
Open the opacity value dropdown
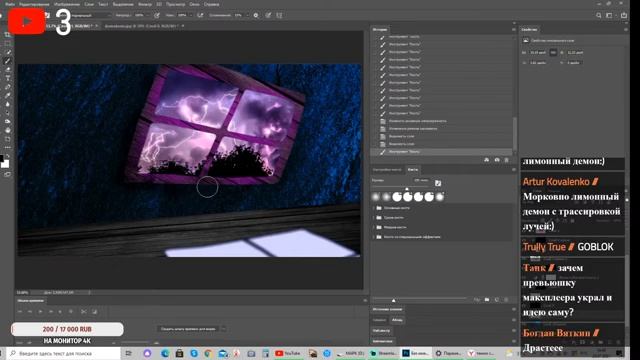pyautogui.click(x=149, y=16)
